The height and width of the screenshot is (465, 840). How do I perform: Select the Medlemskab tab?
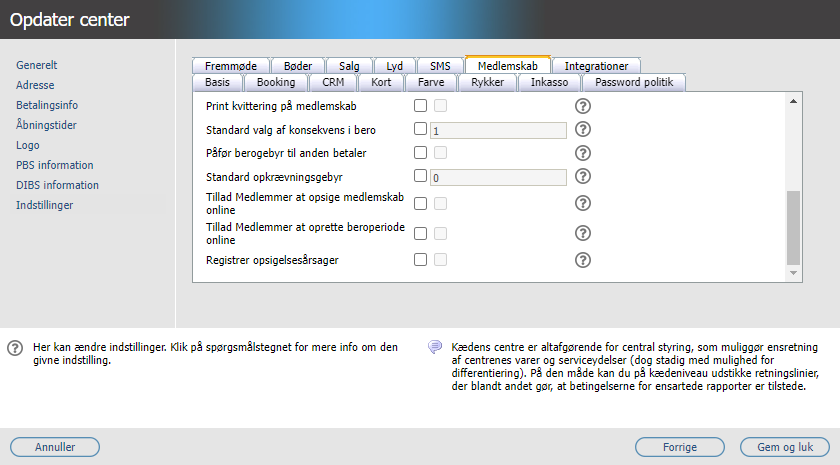pyautogui.click(x=508, y=65)
